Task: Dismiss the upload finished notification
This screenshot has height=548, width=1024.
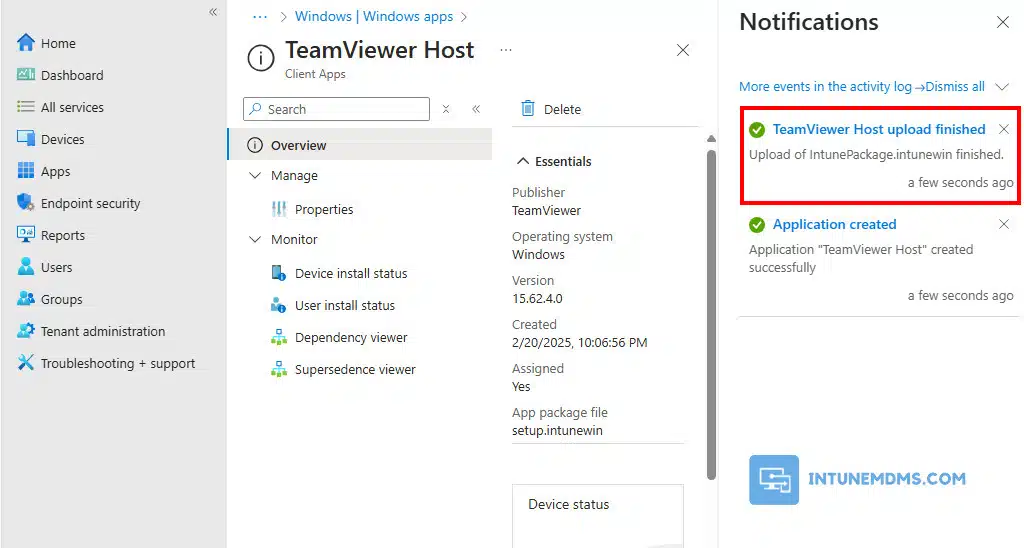Action: [1004, 129]
